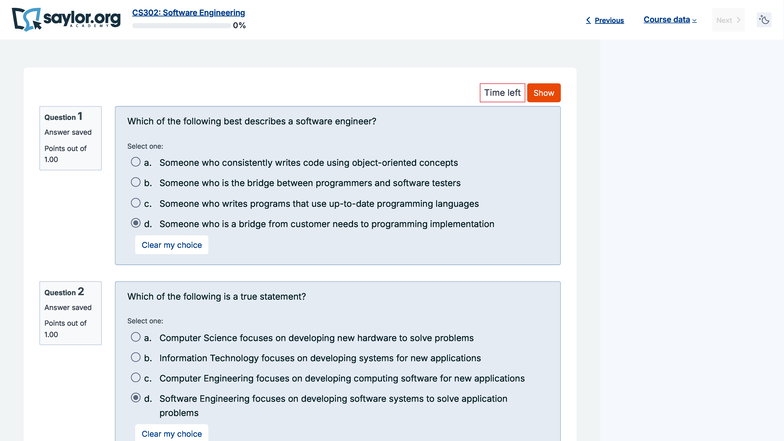Toggle dark mode moon icon
Screen dimensions: 784x441
(x=764, y=20)
